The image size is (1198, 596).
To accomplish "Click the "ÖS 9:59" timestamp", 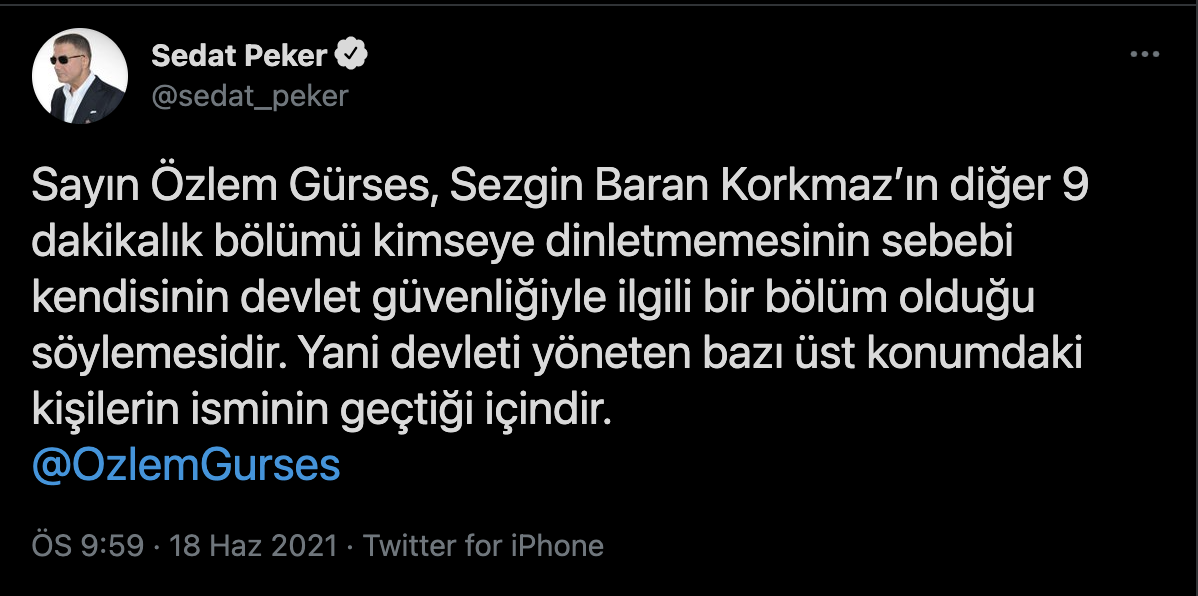I will 88,546.
